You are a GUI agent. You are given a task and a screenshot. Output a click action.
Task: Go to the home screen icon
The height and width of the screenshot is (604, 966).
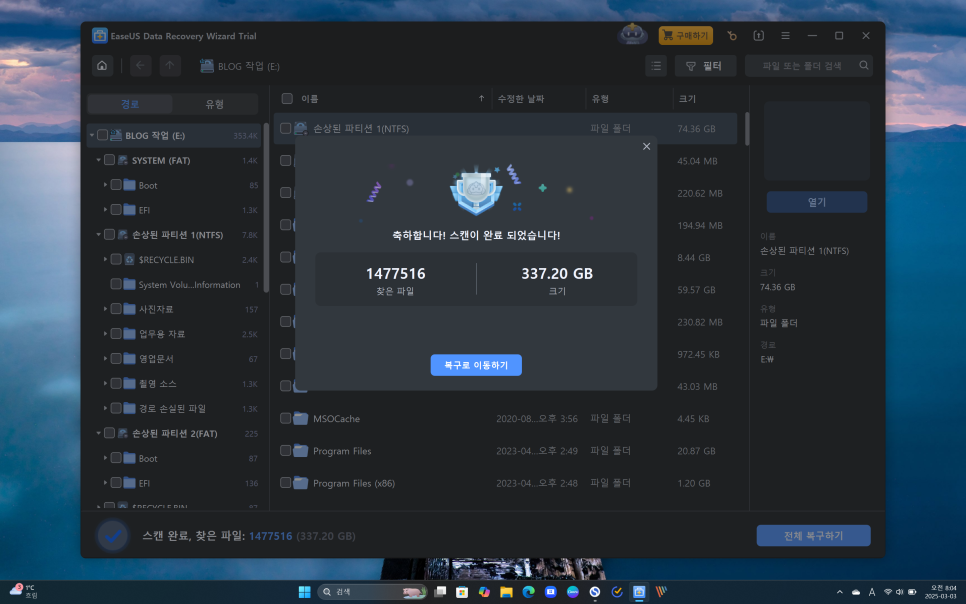coord(102,66)
